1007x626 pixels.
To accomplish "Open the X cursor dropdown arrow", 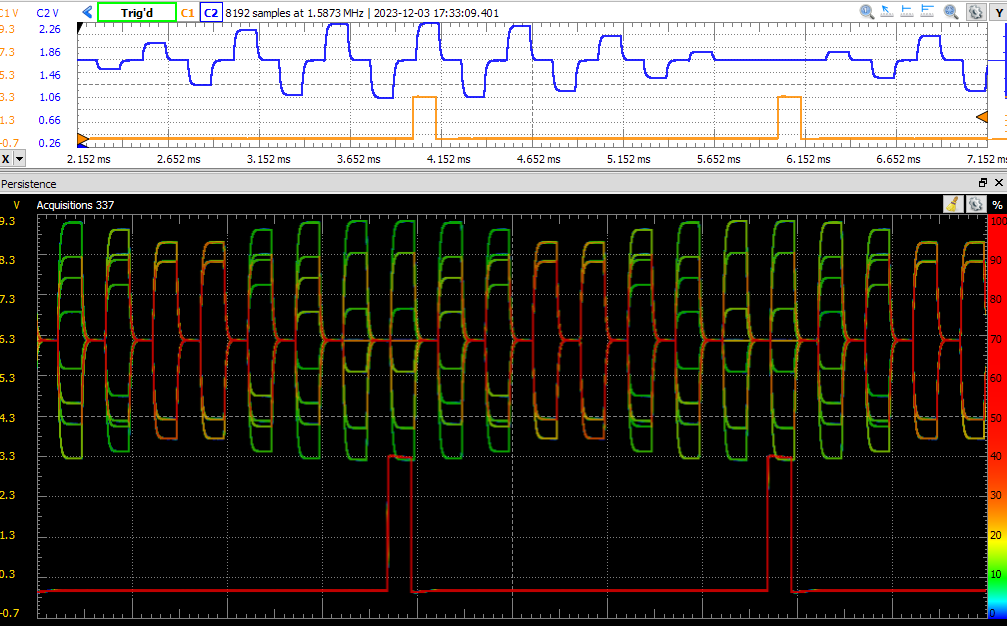I will [x=19, y=159].
